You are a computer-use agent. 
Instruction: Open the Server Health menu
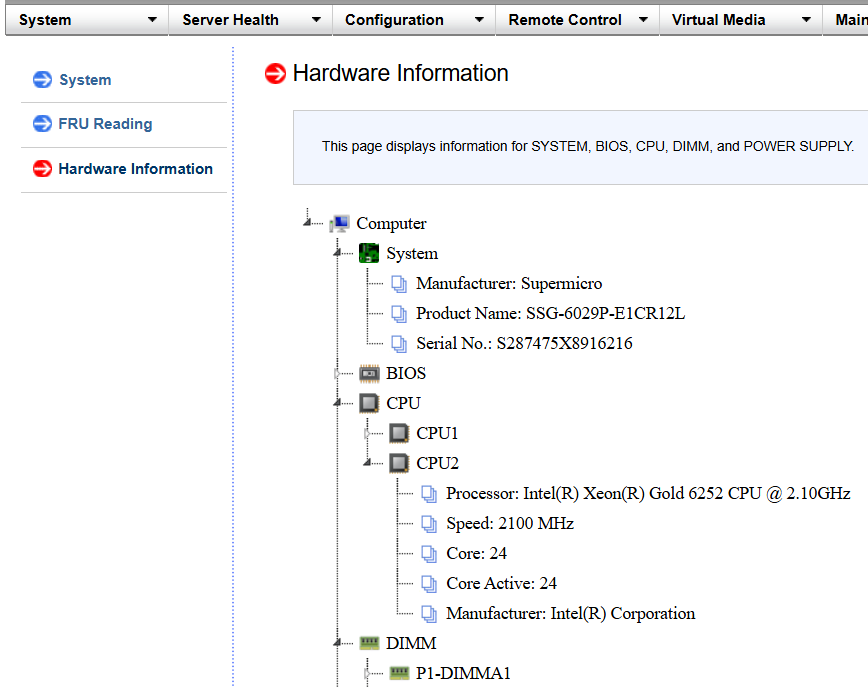[249, 20]
